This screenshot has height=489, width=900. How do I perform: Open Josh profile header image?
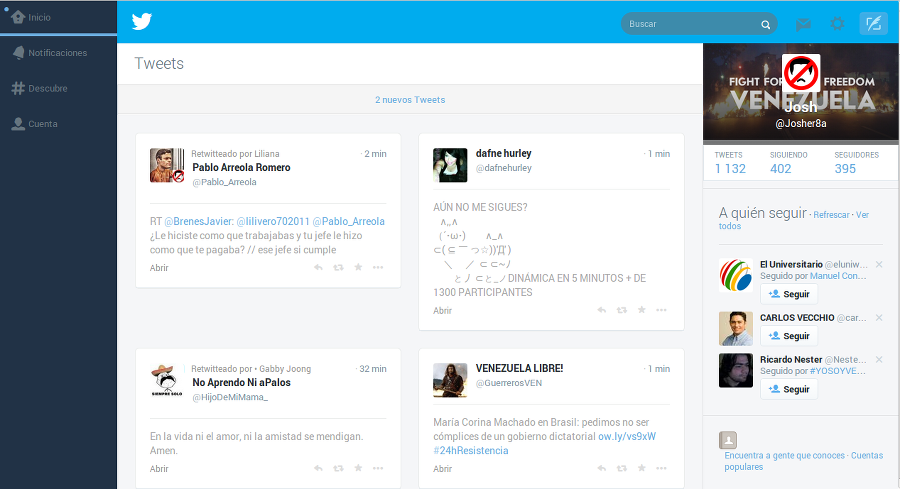[x=801, y=92]
